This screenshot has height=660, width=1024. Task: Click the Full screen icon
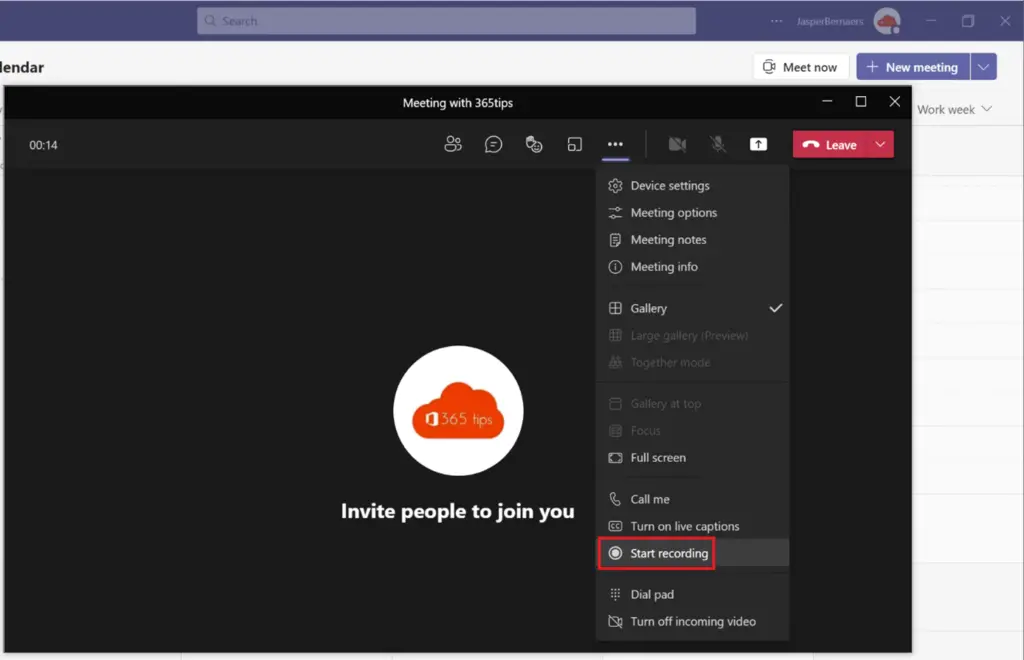[x=615, y=458]
